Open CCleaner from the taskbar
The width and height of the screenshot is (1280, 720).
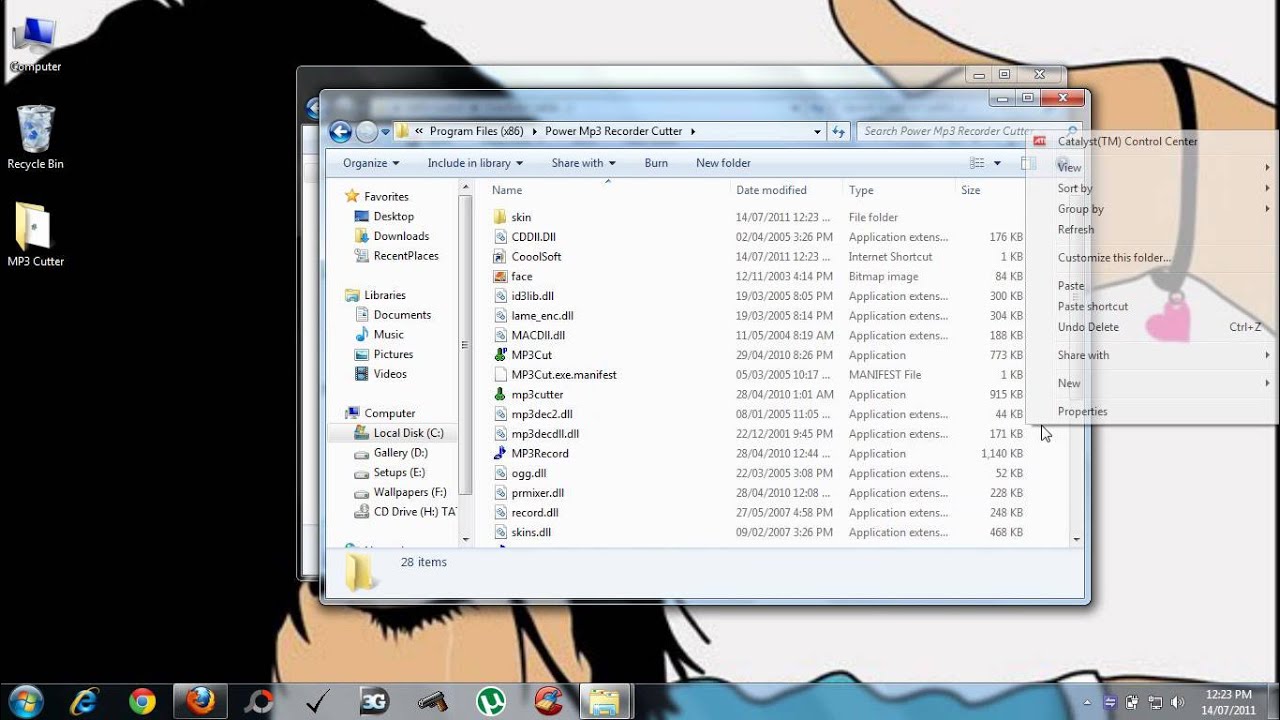548,702
